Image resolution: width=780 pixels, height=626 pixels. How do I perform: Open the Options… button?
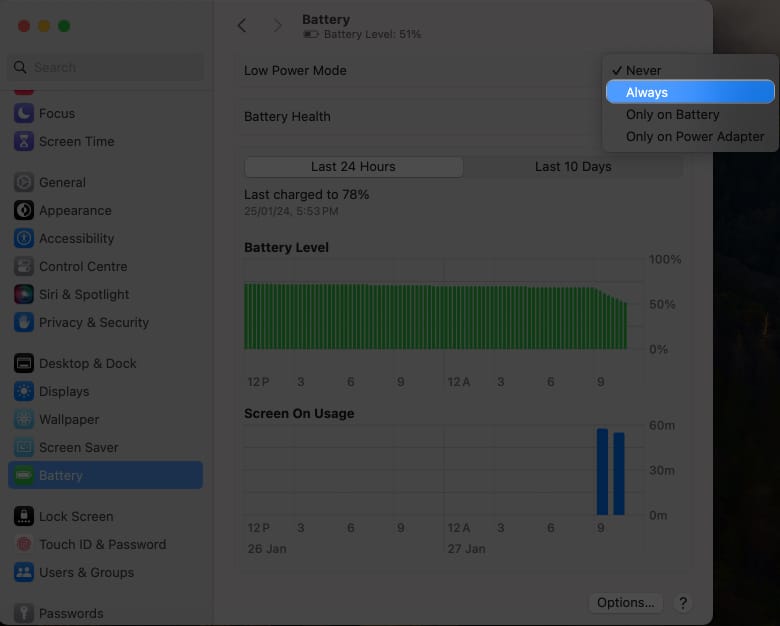pos(625,603)
